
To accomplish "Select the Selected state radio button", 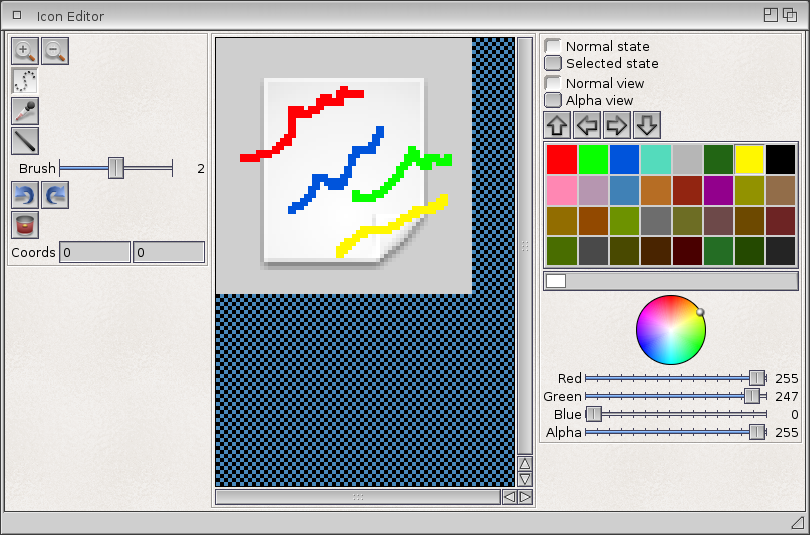I will tap(553, 63).
